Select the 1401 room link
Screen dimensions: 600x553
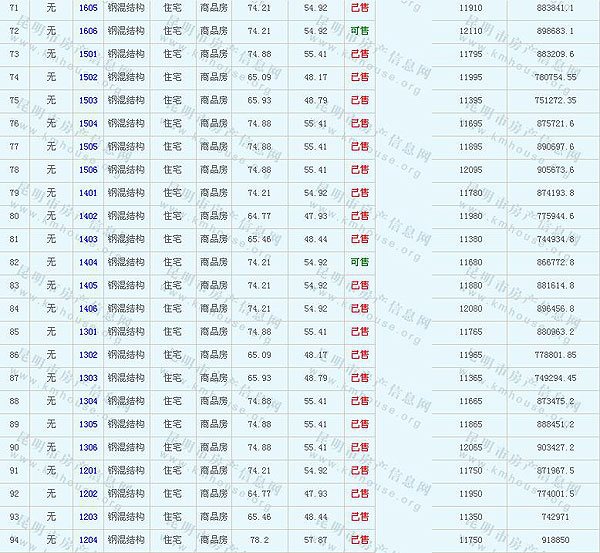88,193
